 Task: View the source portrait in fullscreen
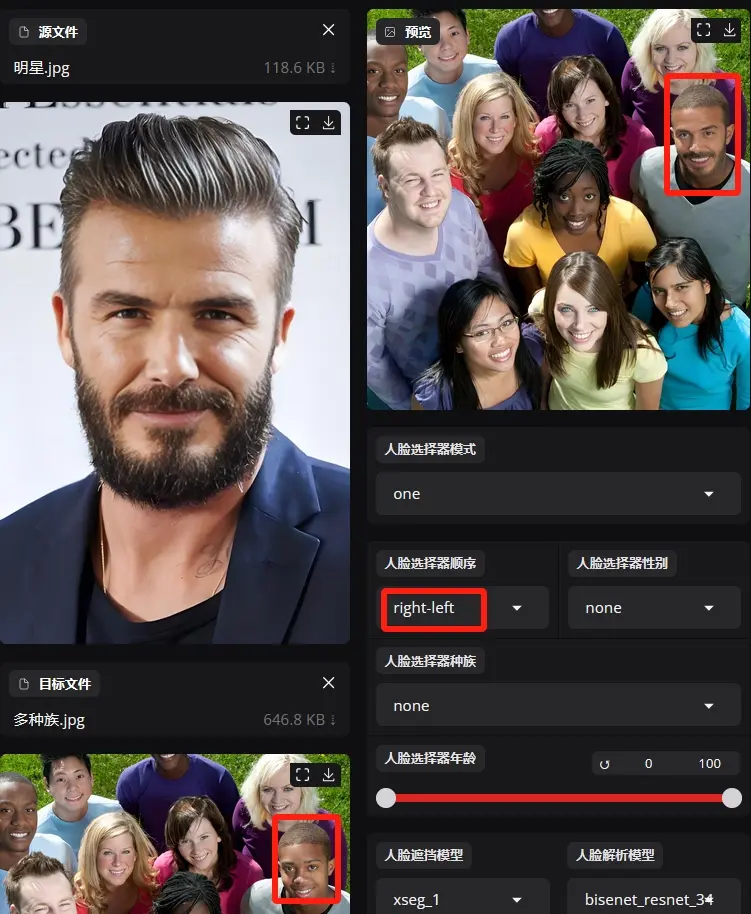(303, 123)
